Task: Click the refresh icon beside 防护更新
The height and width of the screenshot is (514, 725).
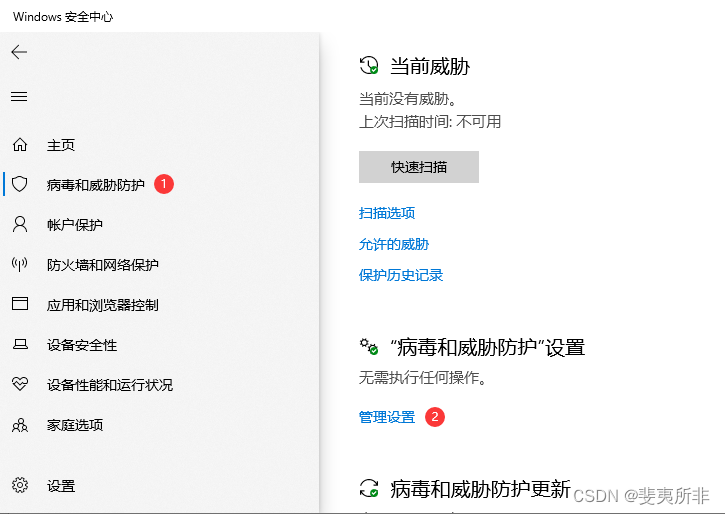Action: [369, 488]
